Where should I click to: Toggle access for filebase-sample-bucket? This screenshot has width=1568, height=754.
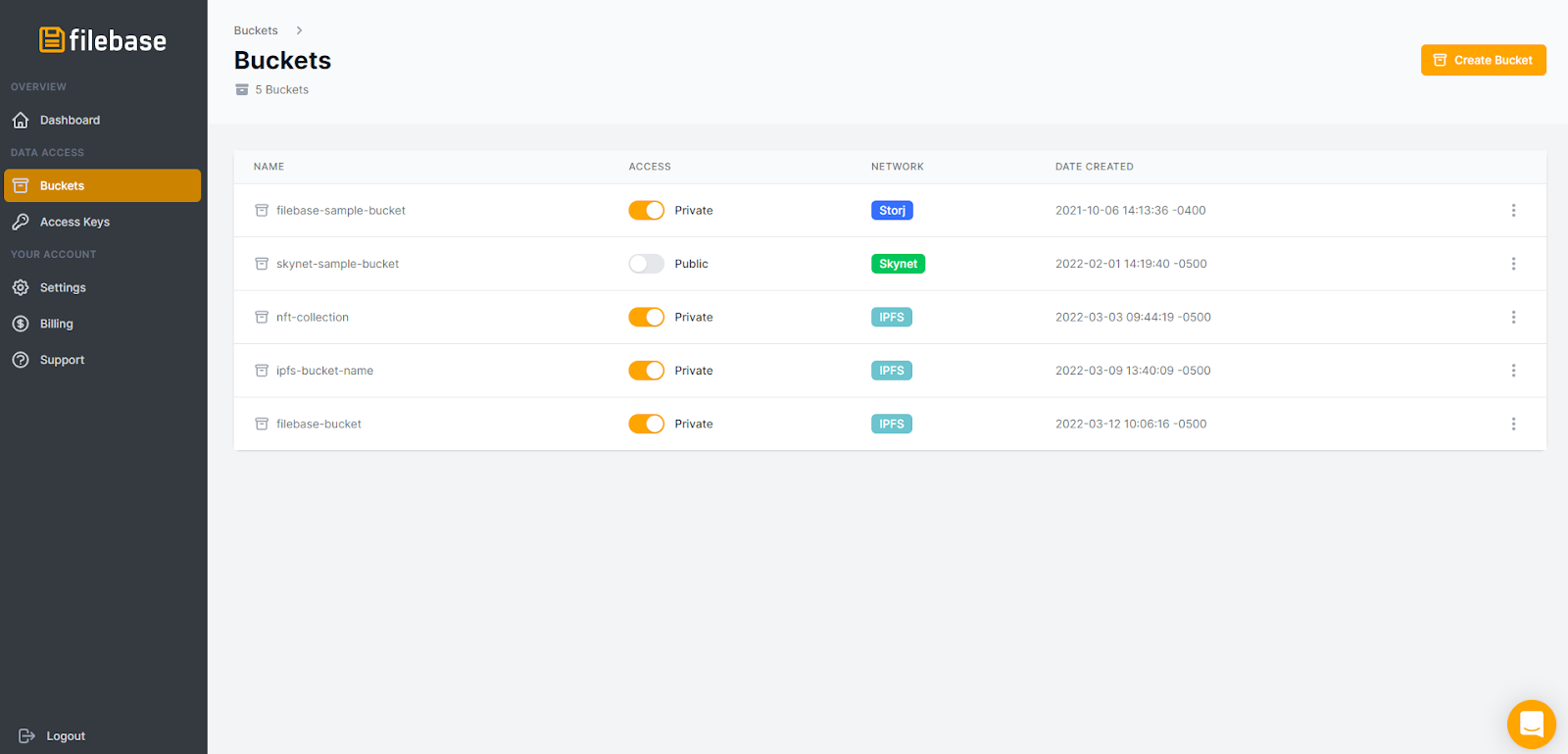[x=646, y=211]
